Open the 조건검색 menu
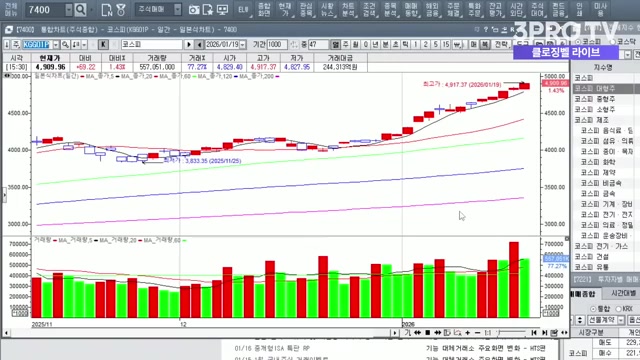 click(x=369, y=10)
